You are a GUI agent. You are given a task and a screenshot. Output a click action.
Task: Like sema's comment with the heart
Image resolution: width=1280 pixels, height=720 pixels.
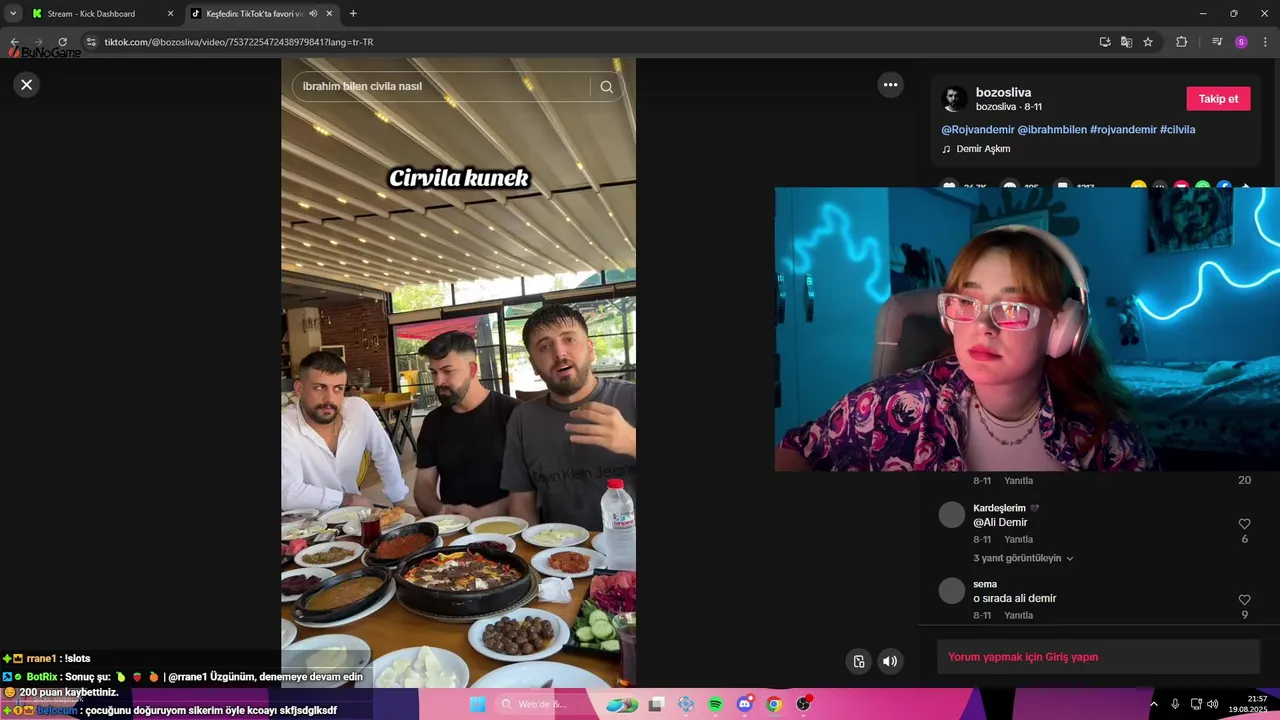1244,600
